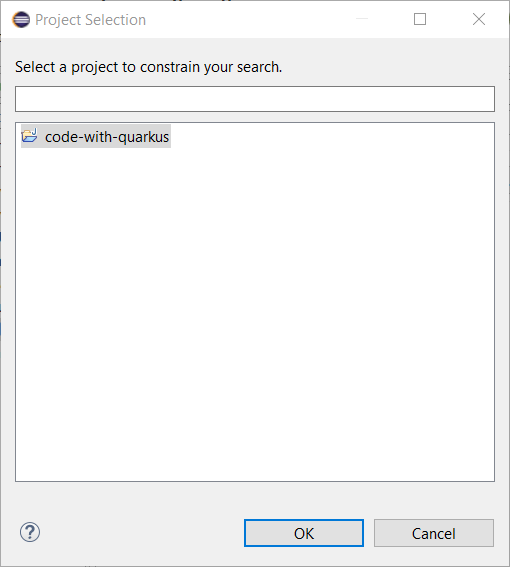Click the greyed-out minimize button
The width and height of the screenshot is (510, 567).
pyautogui.click(x=362, y=19)
